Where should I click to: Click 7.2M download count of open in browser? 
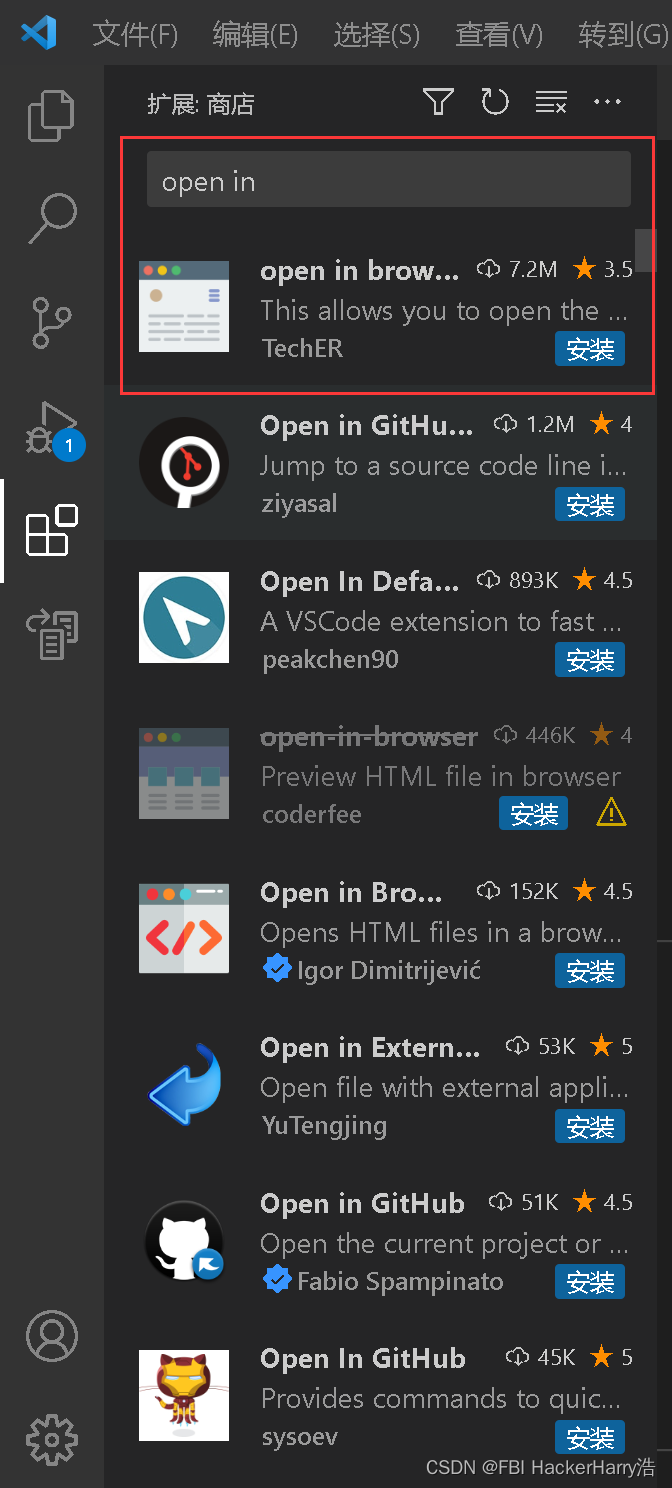tap(517, 269)
